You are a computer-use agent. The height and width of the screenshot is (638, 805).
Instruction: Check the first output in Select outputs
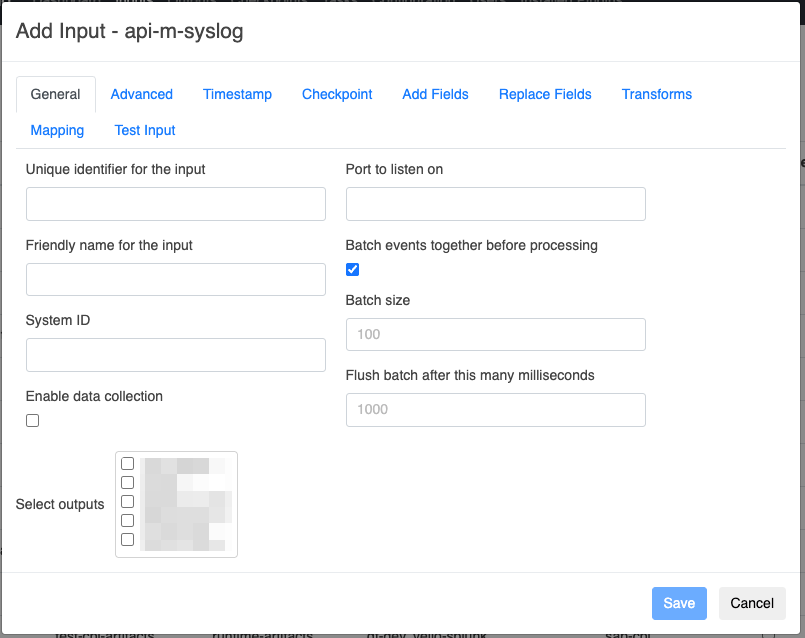click(128, 464)
